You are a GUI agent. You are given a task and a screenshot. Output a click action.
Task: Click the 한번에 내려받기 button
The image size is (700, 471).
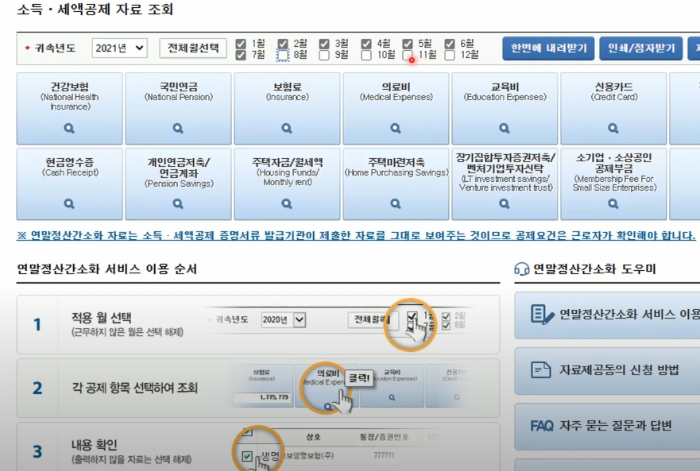[x=548, y=48]
